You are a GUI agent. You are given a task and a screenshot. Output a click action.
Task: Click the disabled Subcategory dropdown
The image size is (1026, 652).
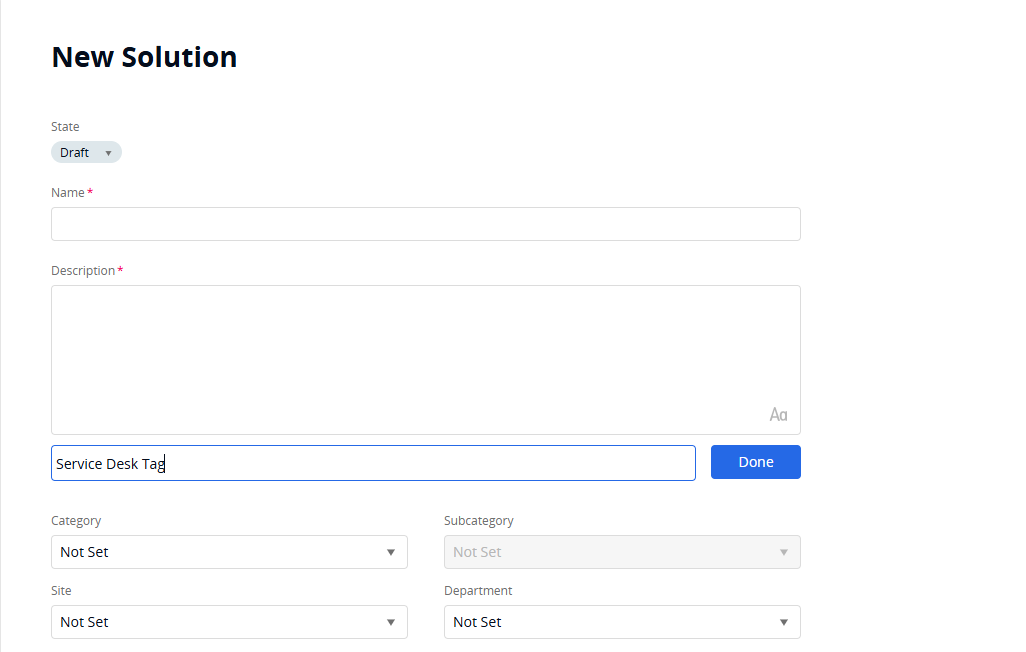pyautogui.click(x=622, y=552)
